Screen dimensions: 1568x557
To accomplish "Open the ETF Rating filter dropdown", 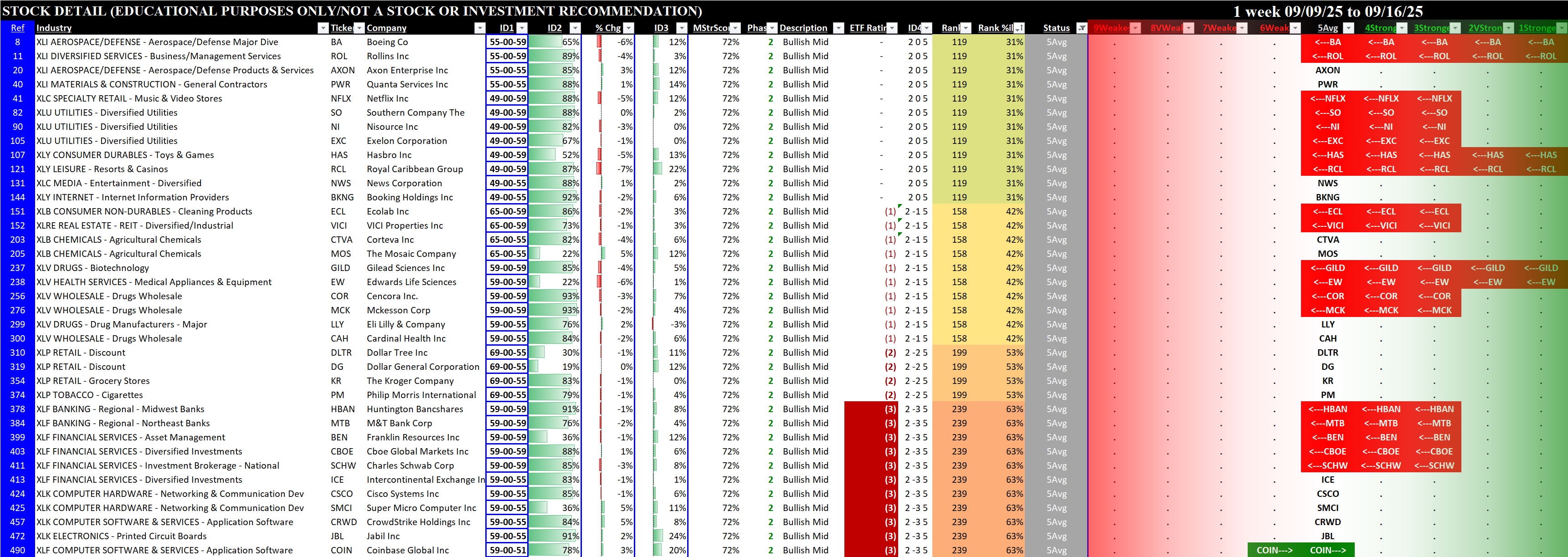I will 892,28.
